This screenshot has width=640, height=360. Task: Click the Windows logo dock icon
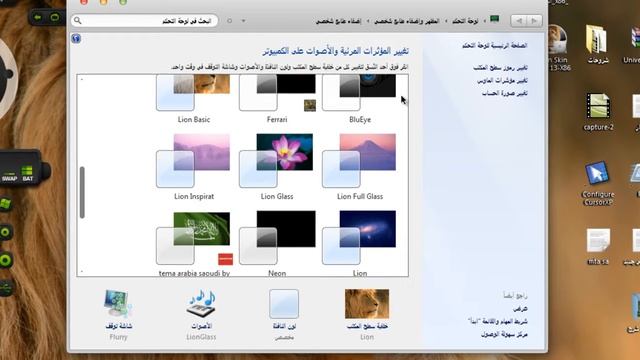(x=5, y=204)
